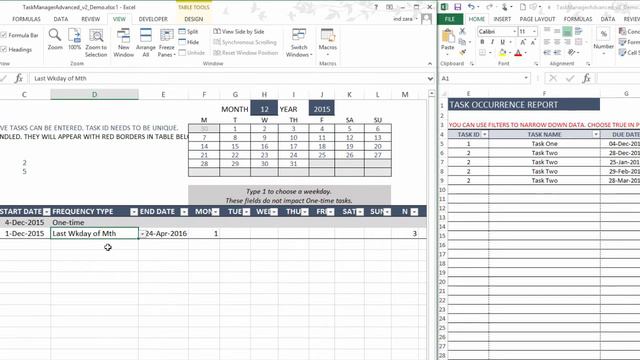Image resolution: width=640 pixels, height=360 pixels.
Task: Select column D header in left window
Action: click(94, 94)
